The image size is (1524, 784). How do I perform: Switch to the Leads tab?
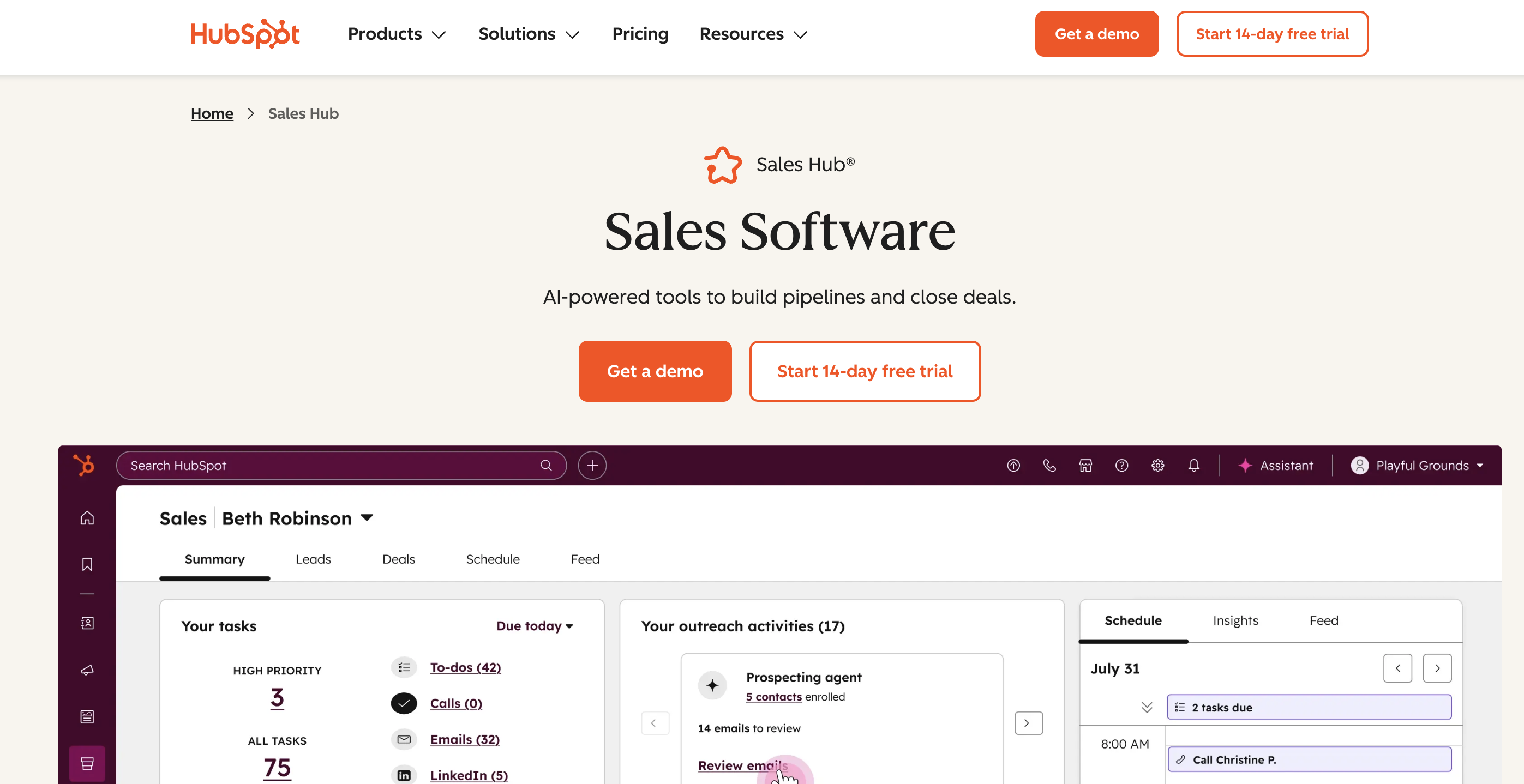[313, 559]
